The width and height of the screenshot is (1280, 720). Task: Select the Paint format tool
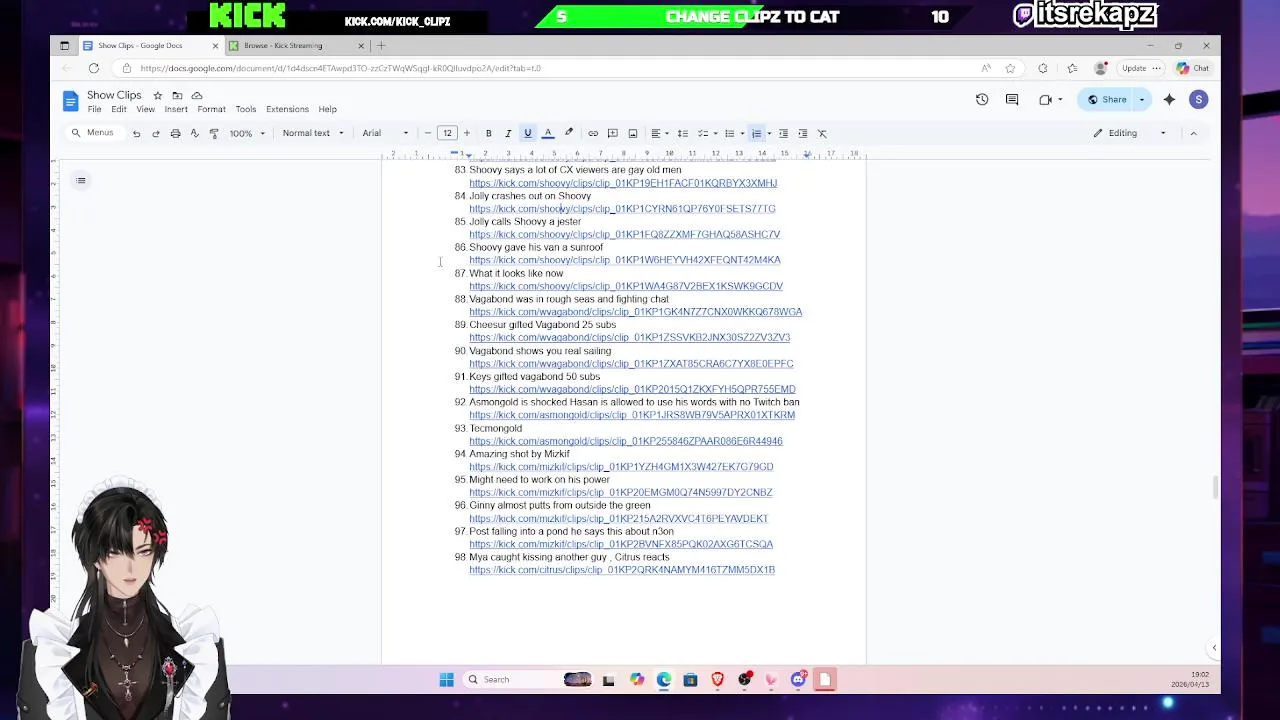click(x=214, y=133)
